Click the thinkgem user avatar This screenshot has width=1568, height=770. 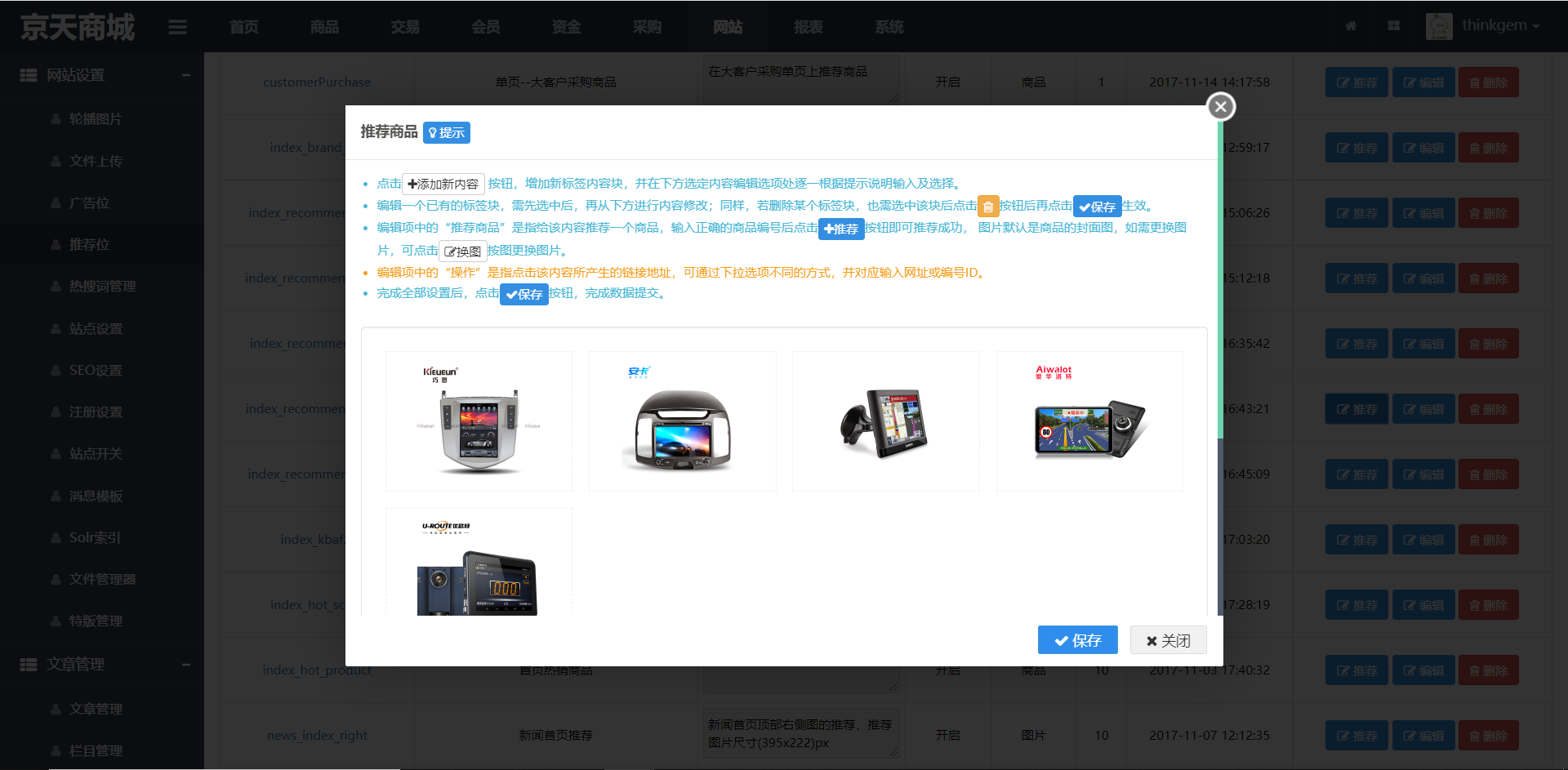(x=1439, y=26)
